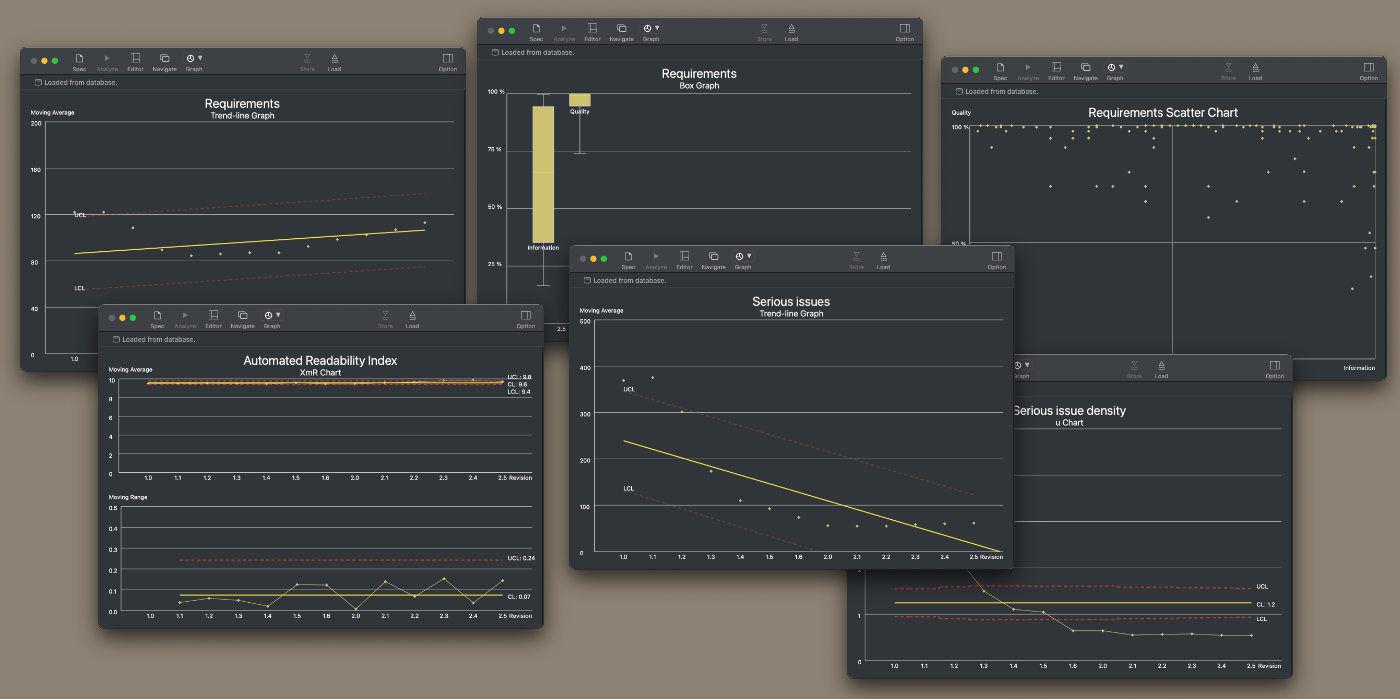1400x699 pixels.
Task: Expand Graph dropdown in Requirements Trend-line window
Action: 194,62
